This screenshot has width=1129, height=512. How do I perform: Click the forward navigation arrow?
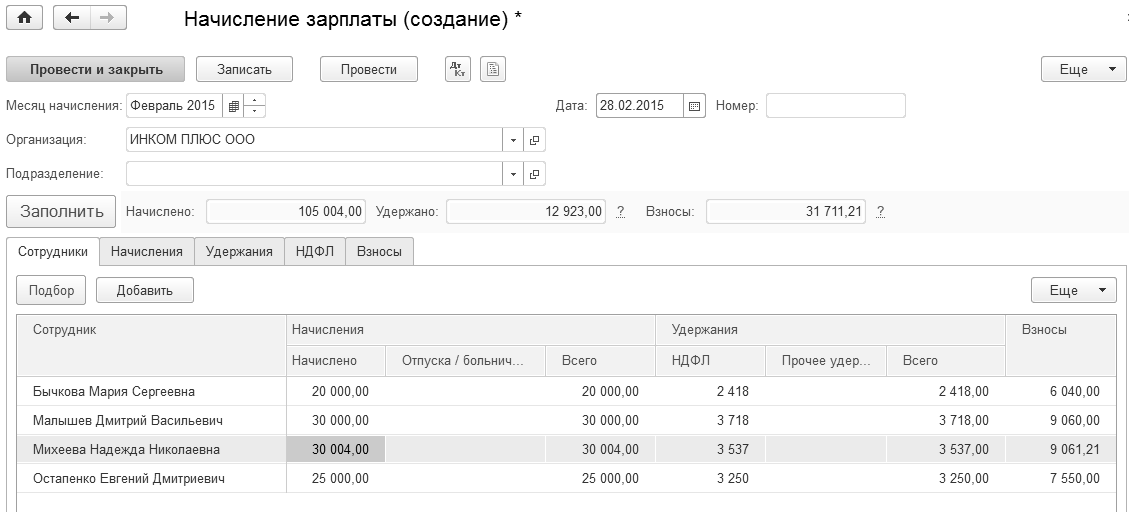click(x=108, y=18)
